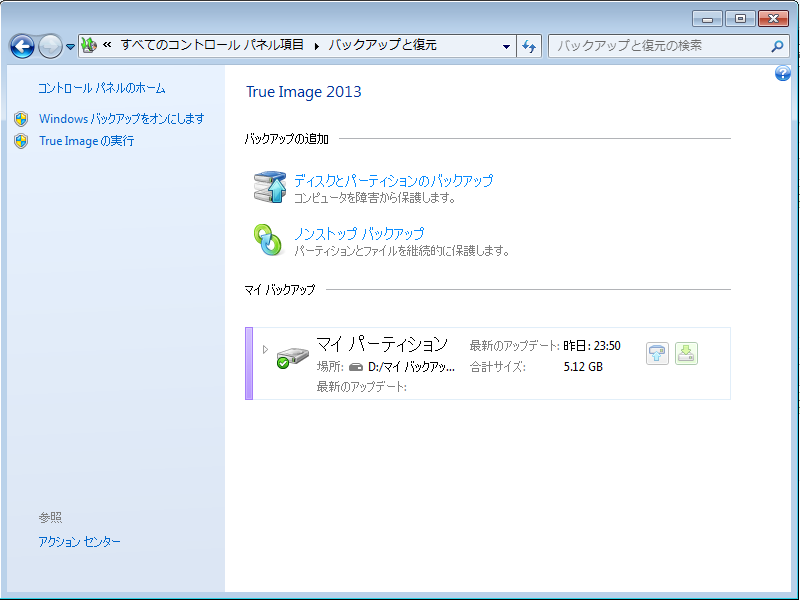The height and width of the screenshot is (601, 800).
Task: Open アクション センター link
Action: (80, 542)
